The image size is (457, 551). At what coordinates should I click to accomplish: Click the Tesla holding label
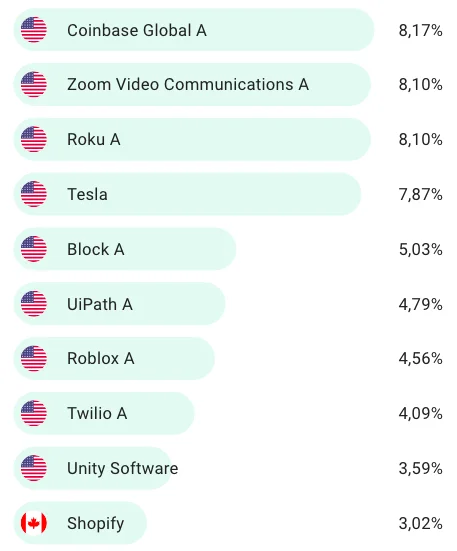tap(87, 194)
